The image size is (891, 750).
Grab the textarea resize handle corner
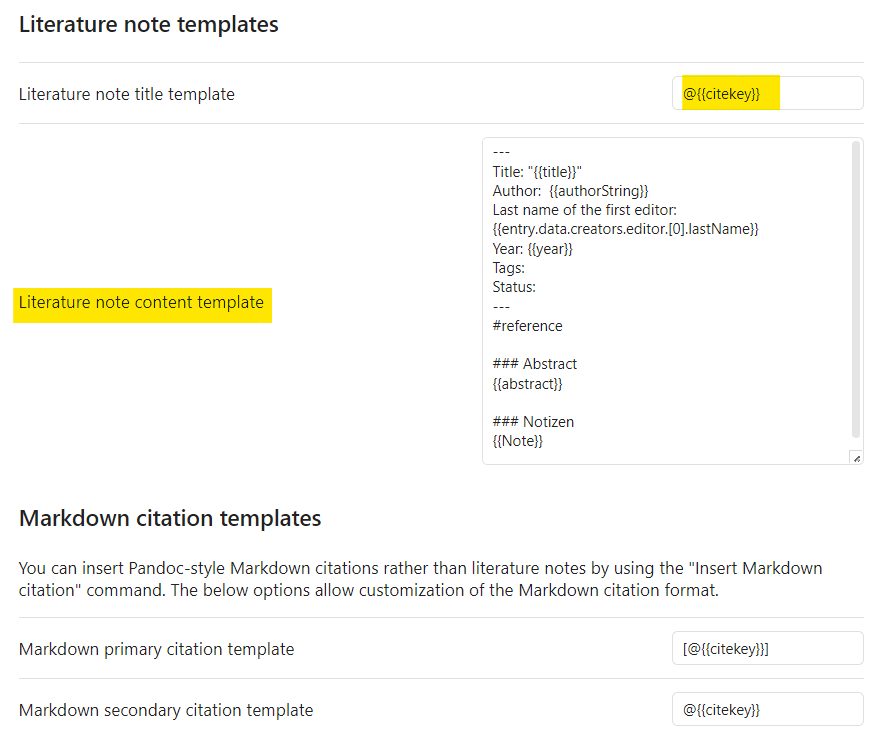coord(856,458)
